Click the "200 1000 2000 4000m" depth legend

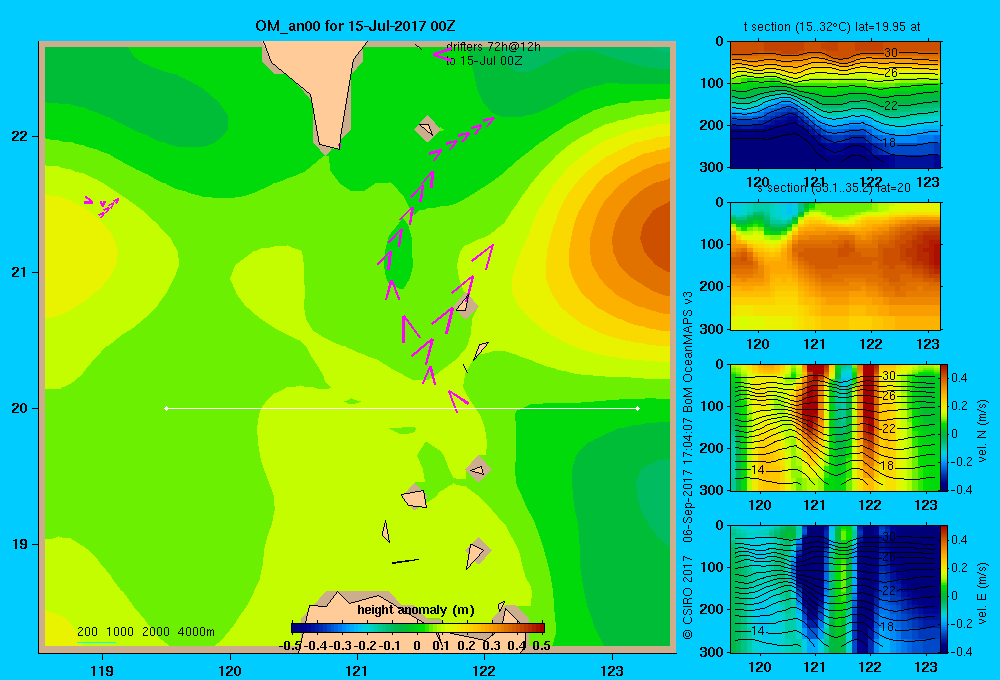click(145, 632)
